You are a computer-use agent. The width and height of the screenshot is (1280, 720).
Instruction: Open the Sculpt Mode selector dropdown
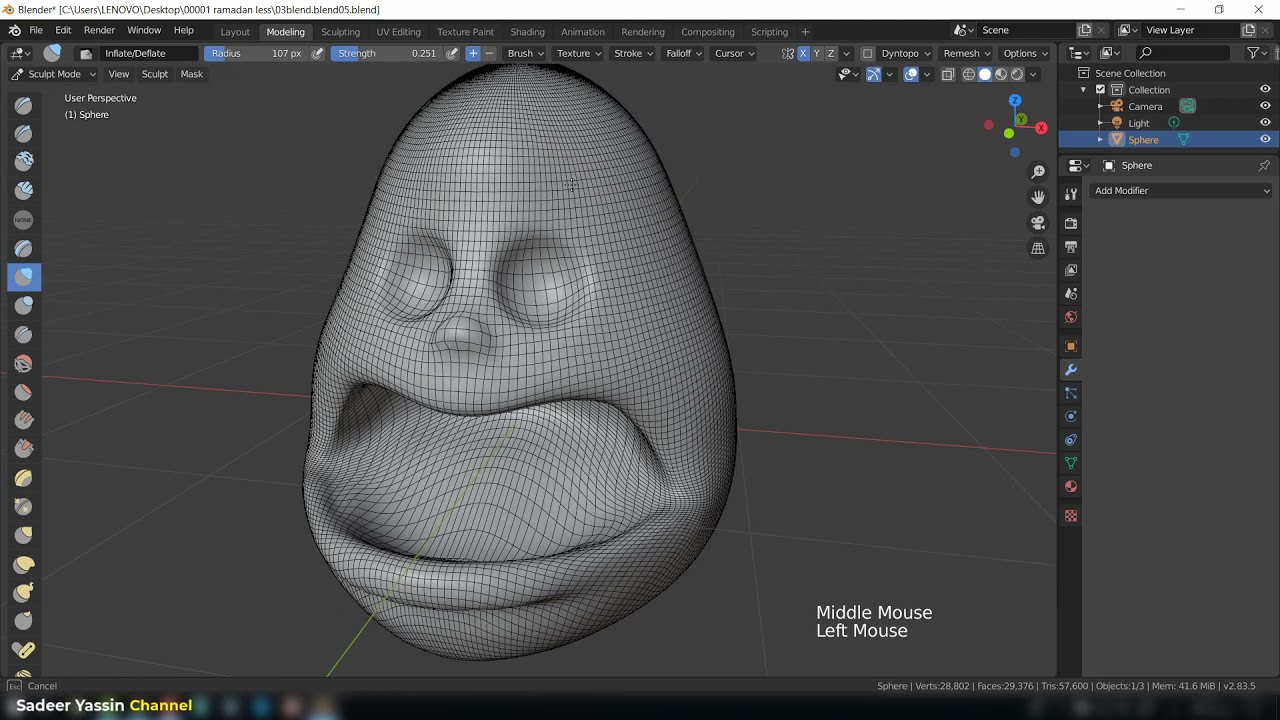[54, 74]
